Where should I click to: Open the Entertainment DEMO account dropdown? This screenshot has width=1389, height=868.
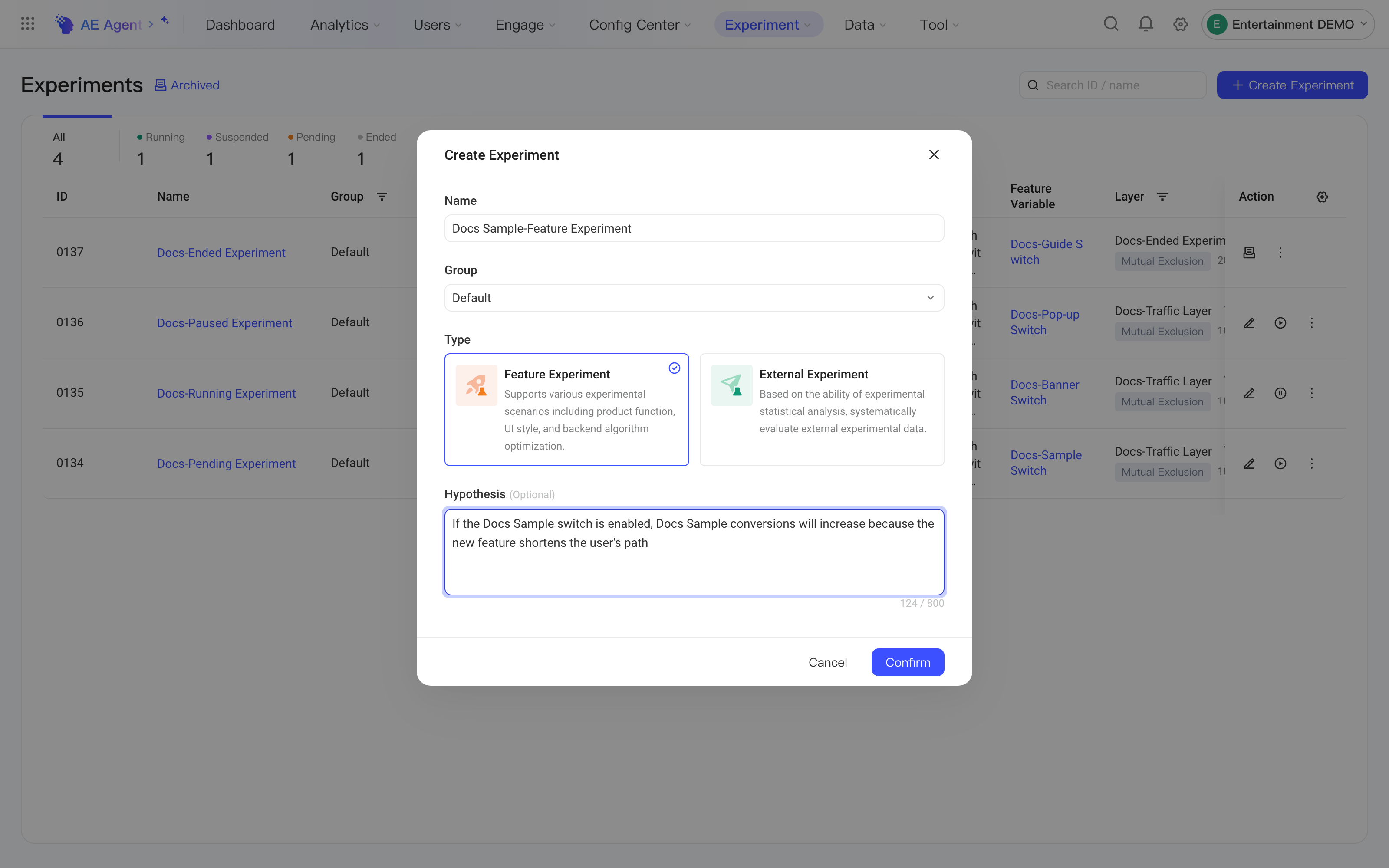click(x=1287, y=24)
